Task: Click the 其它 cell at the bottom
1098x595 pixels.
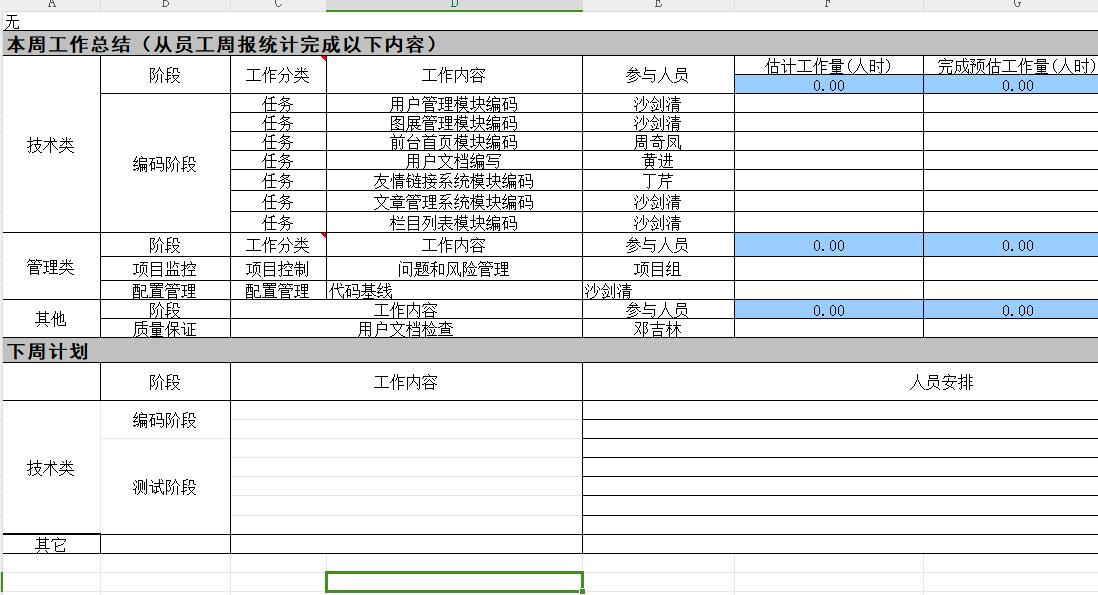Action: coord(50,544)
